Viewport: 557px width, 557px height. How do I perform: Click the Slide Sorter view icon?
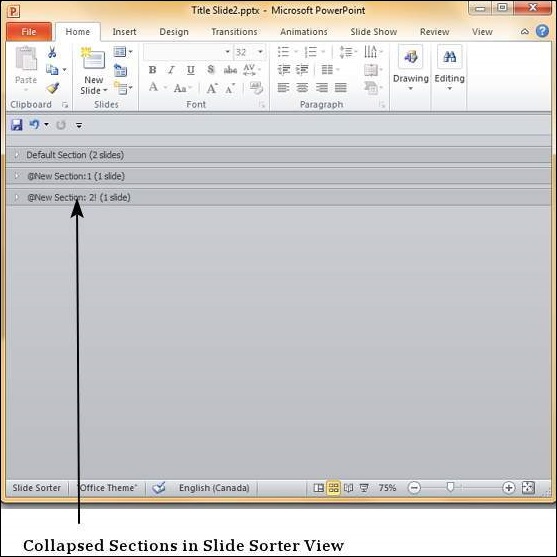334,488
